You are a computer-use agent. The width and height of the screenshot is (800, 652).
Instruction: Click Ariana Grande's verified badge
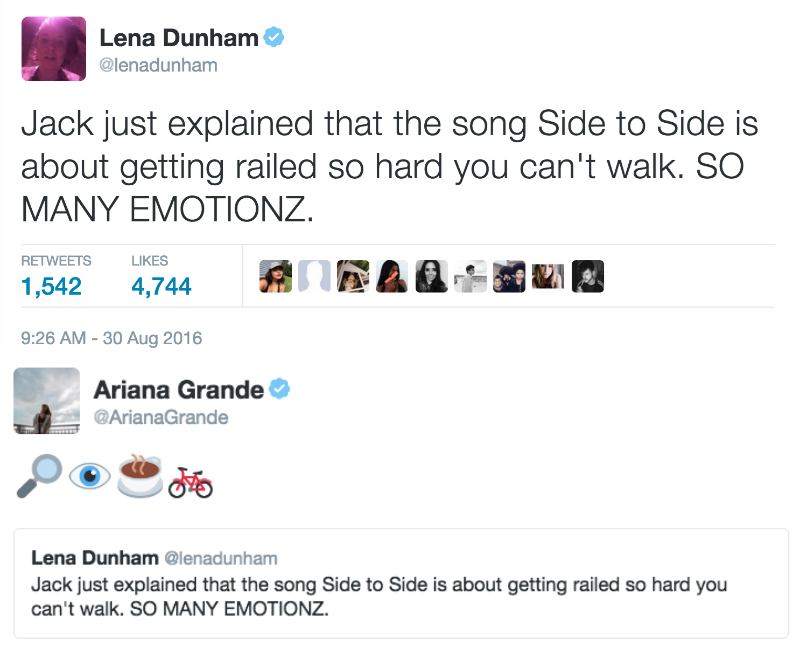click(x=279, y=389)
